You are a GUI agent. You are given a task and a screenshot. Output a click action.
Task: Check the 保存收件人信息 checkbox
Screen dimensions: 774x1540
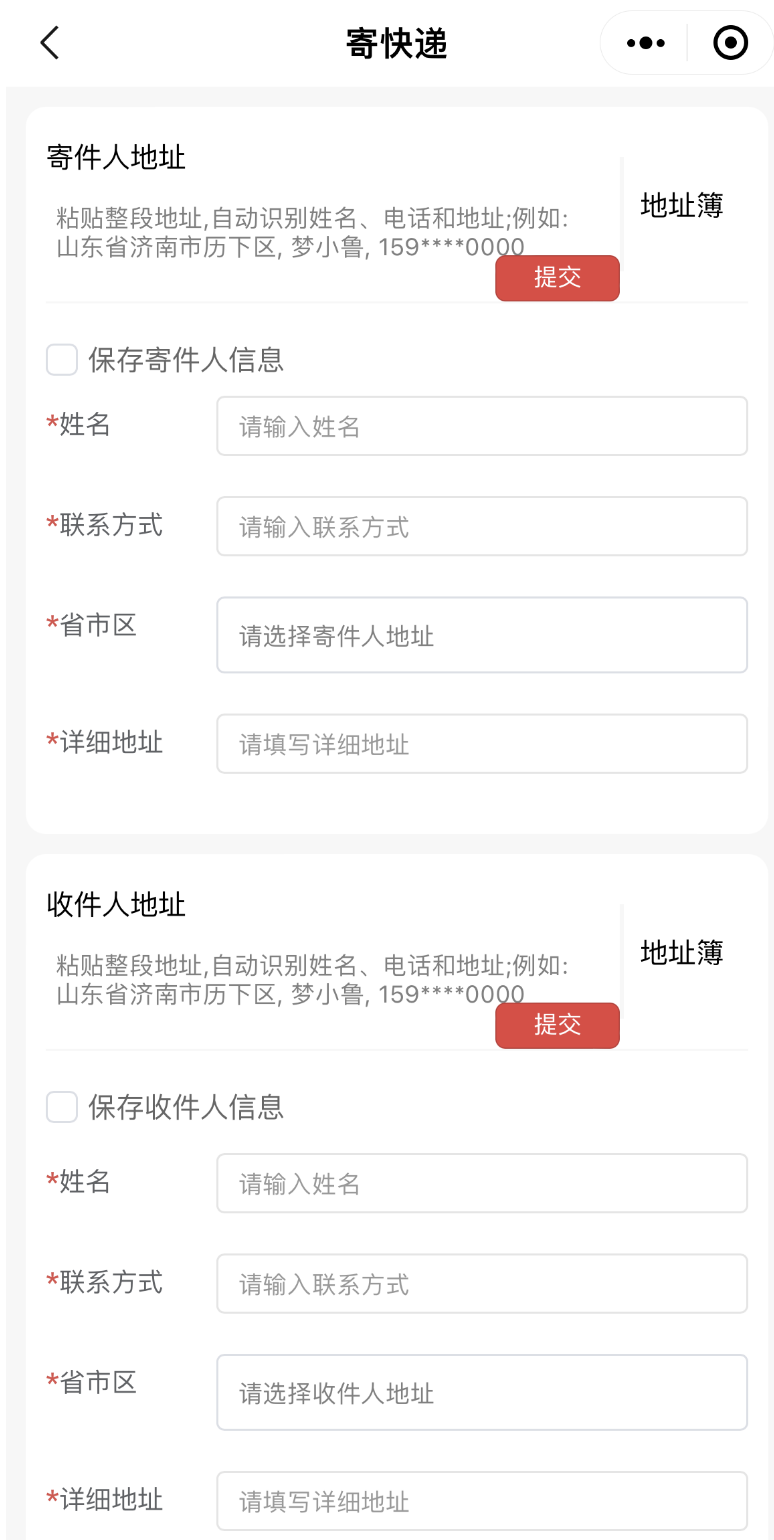[x=62, y=1107]
